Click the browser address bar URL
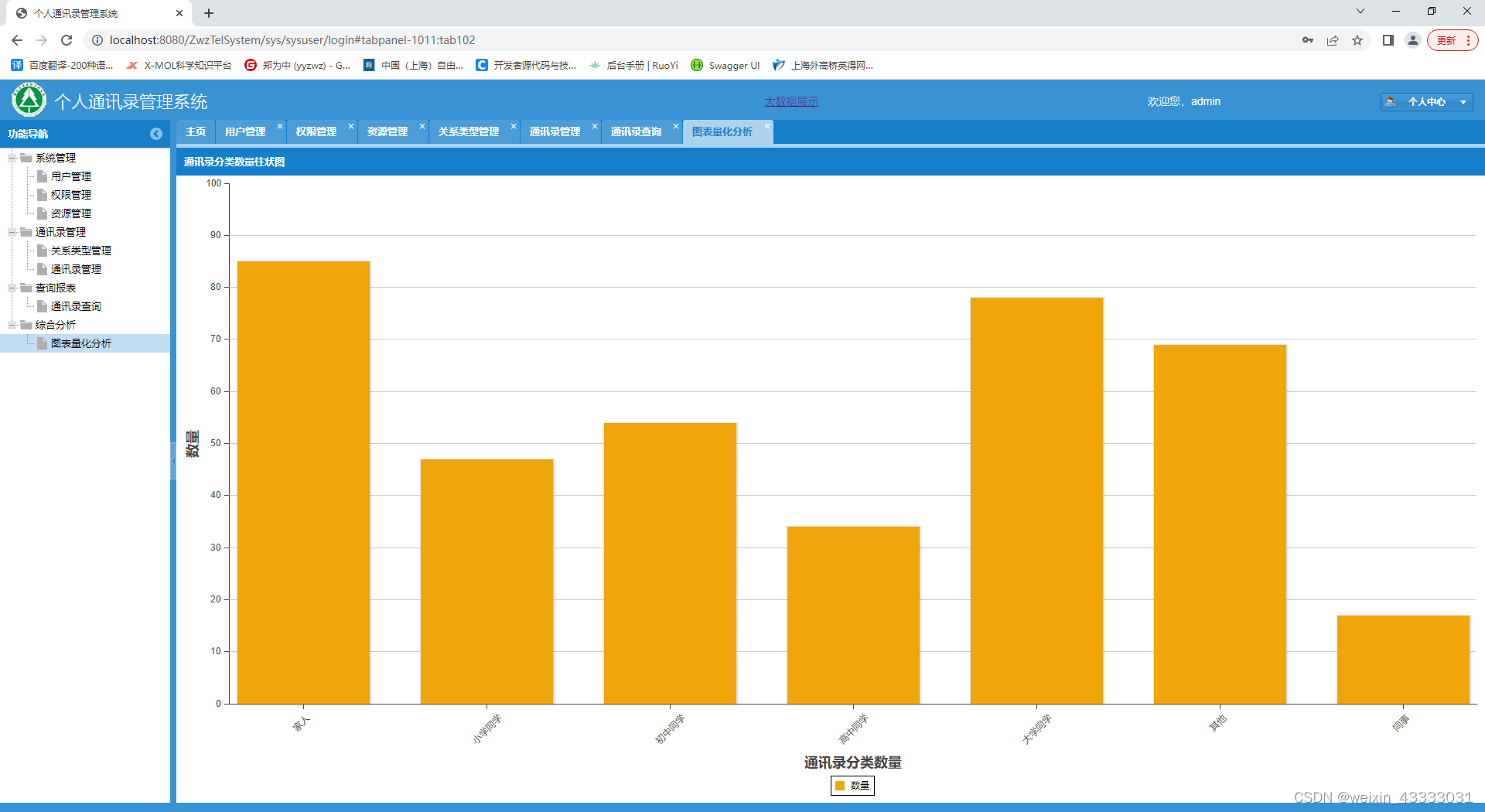Screen dimensions: 1485x812 click(x=292, y=40)
